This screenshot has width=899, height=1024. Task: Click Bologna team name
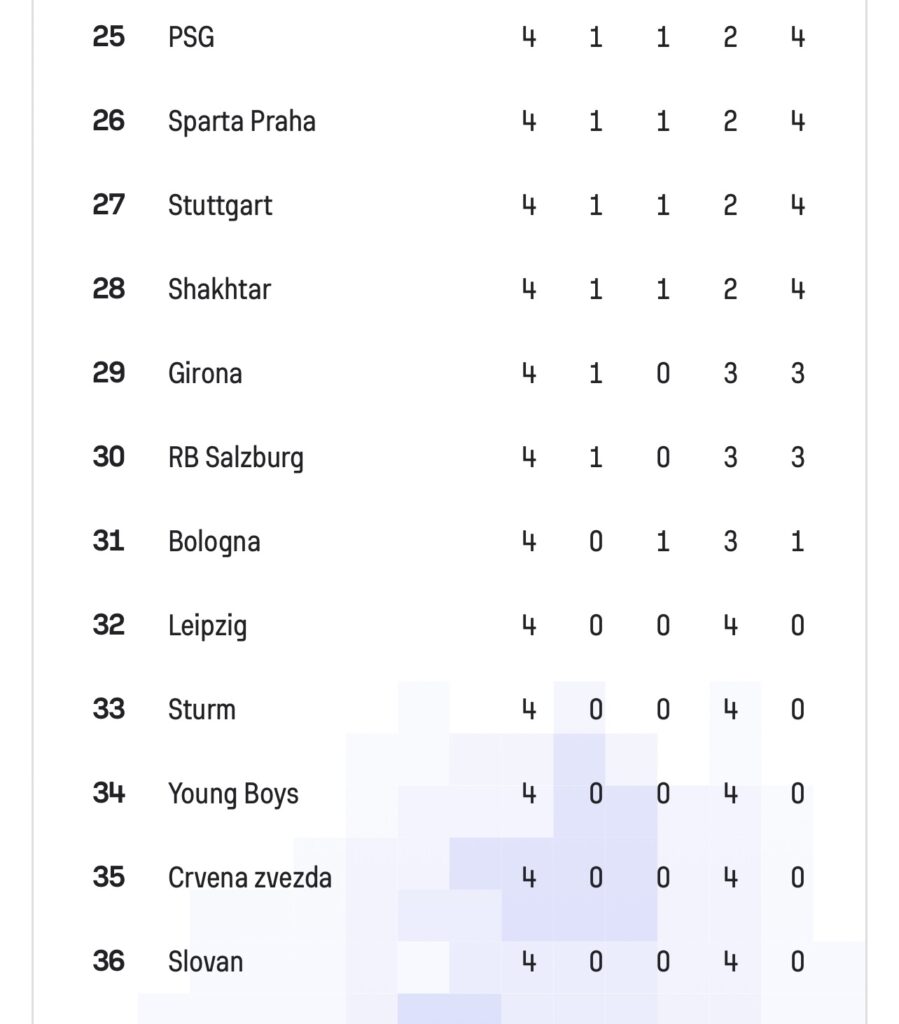tap(214, 542)
